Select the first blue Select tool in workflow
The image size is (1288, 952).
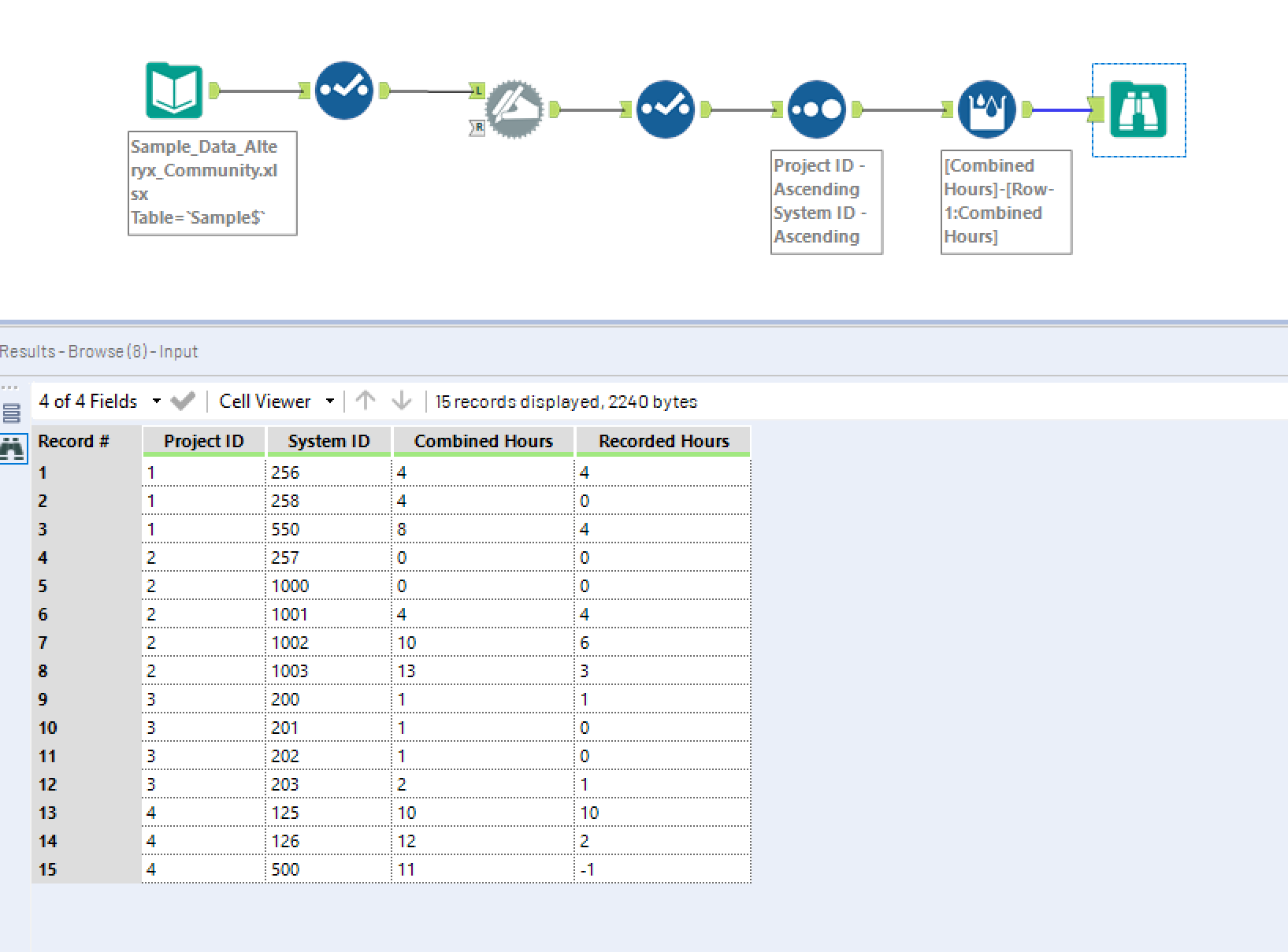344,89
